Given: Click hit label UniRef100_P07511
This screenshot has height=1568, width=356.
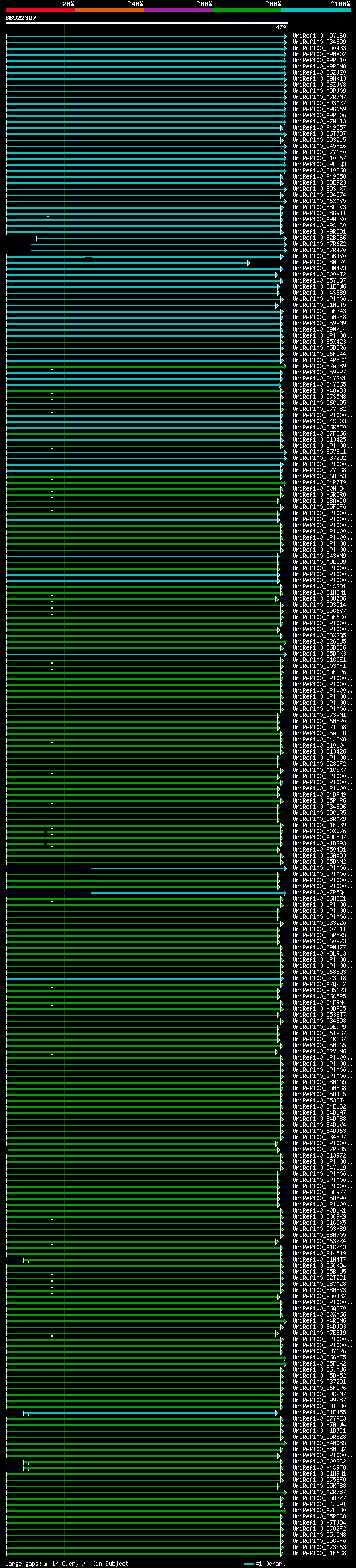Looking at the screenshot, I should [319, 929].
